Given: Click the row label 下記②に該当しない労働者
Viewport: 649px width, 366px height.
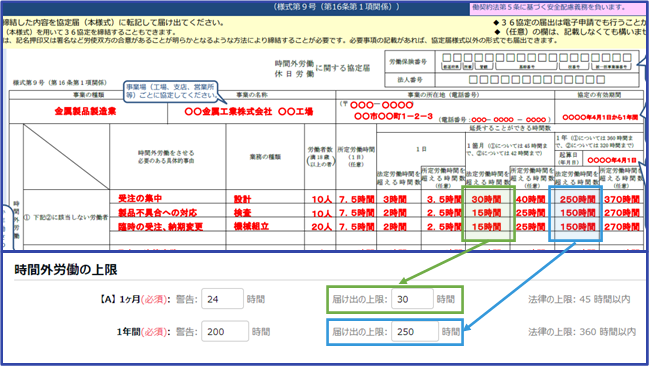Looking at the screenshot, I should pos(70,217).
